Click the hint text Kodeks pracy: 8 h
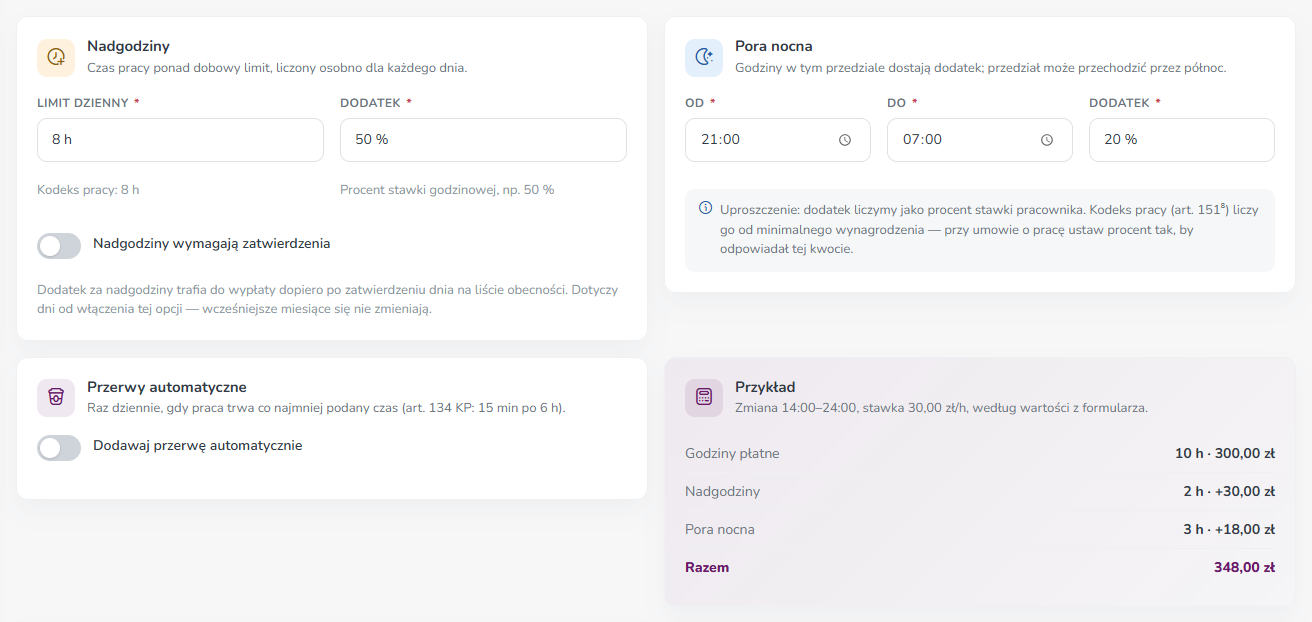Viewport: 1312px width, 622px height. click(x=88, y=190)
